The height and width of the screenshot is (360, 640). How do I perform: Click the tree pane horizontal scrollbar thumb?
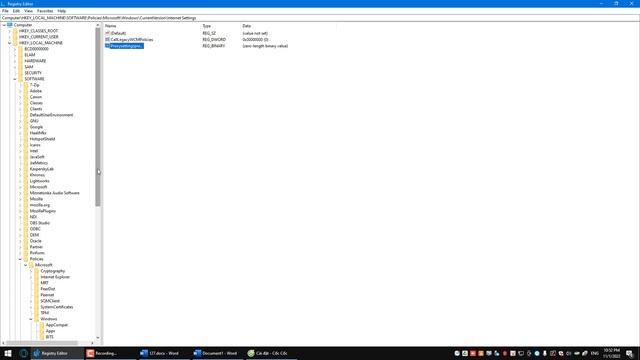pyautogui.click(x=42, y=343)
